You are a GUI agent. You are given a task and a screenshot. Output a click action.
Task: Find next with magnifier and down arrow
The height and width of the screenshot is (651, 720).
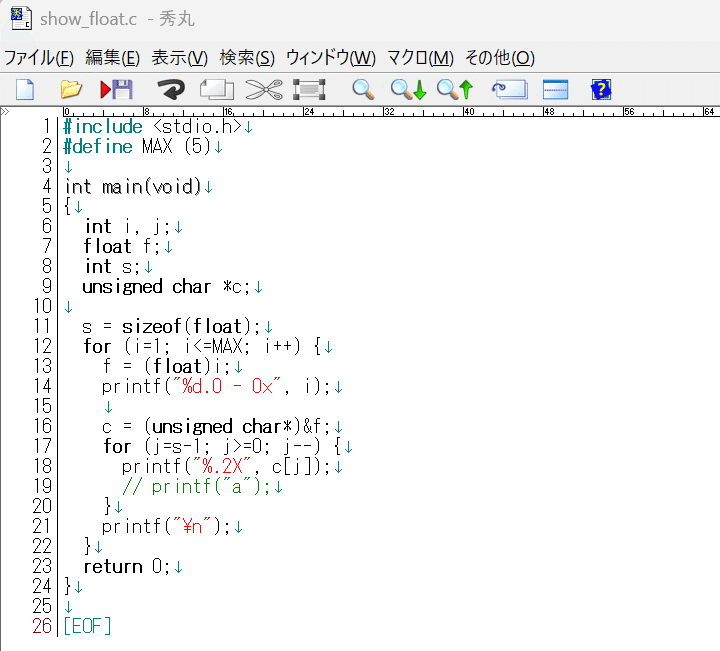click(x=408, y=89)
